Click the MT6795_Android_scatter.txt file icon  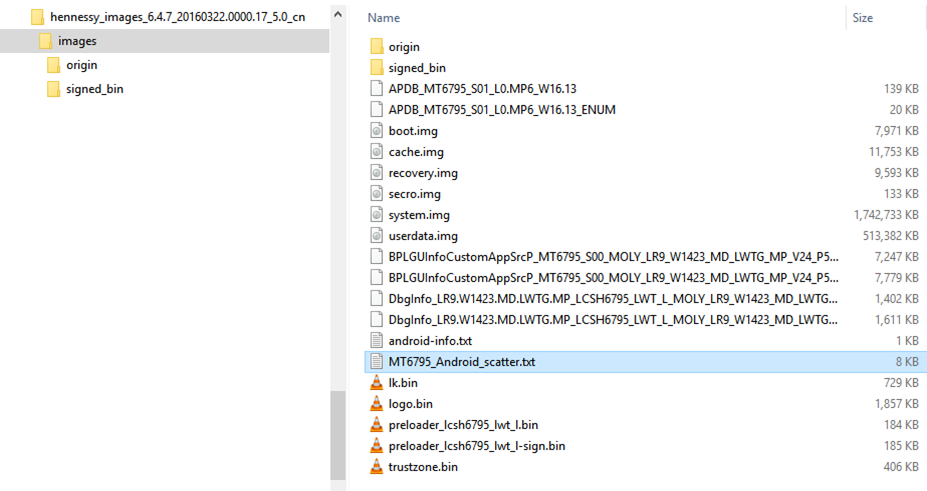tap(377, 362)
